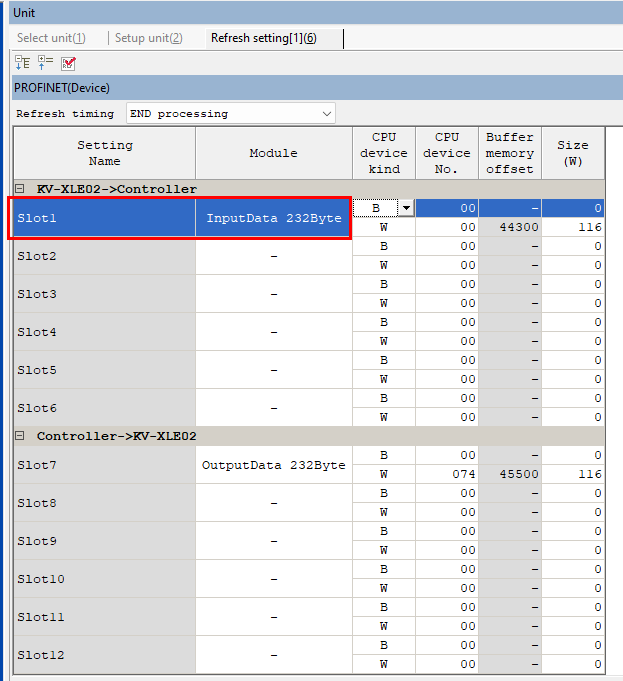Viewport: 623px width, 681px height.
Task: Click the Module column header
Action: [274, 153]
